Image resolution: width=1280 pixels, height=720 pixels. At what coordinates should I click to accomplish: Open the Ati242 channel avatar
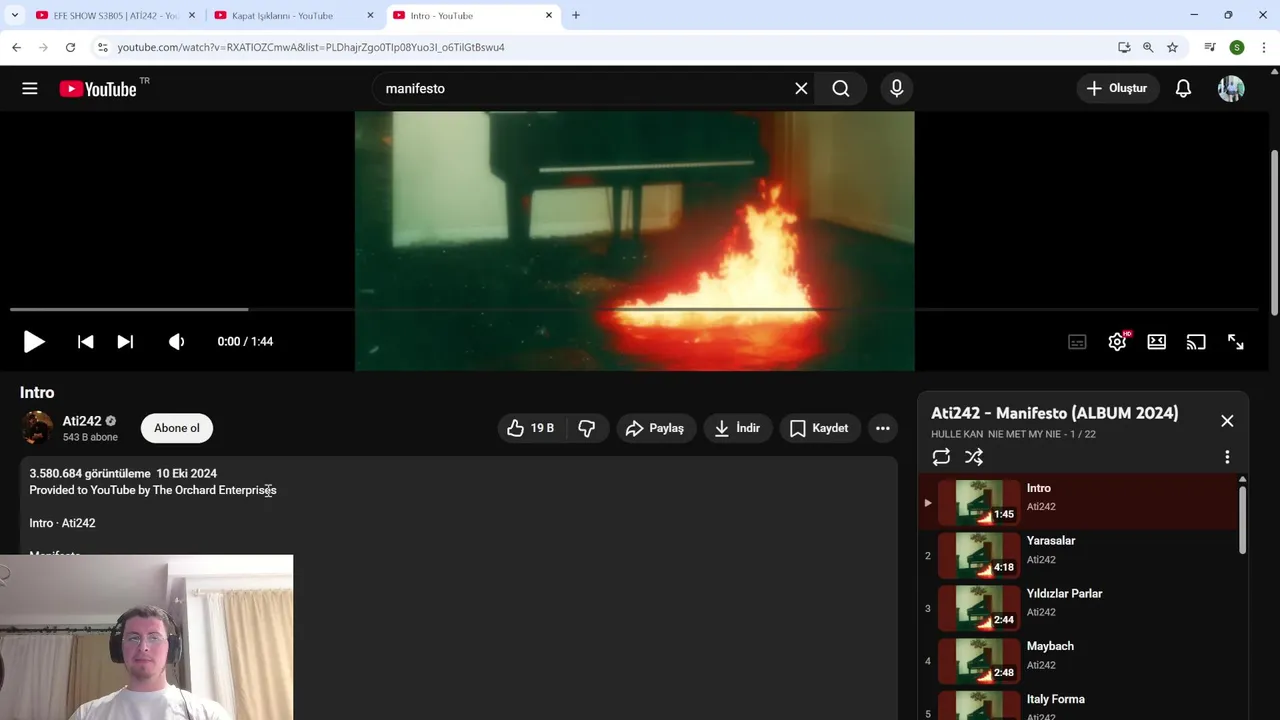click(37, 428)
